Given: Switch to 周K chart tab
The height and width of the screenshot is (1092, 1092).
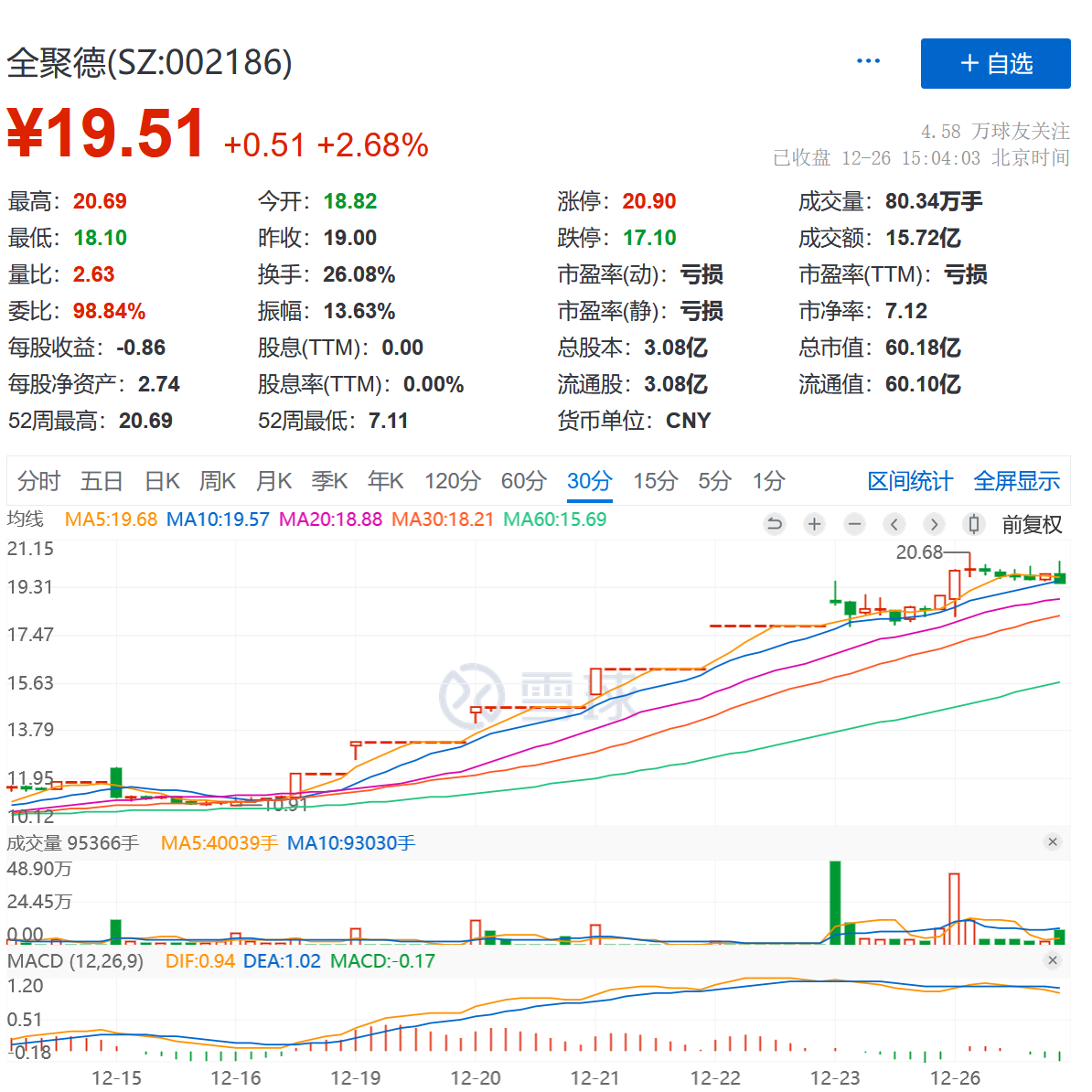Looking at the screenshot, I should point(218,480).
